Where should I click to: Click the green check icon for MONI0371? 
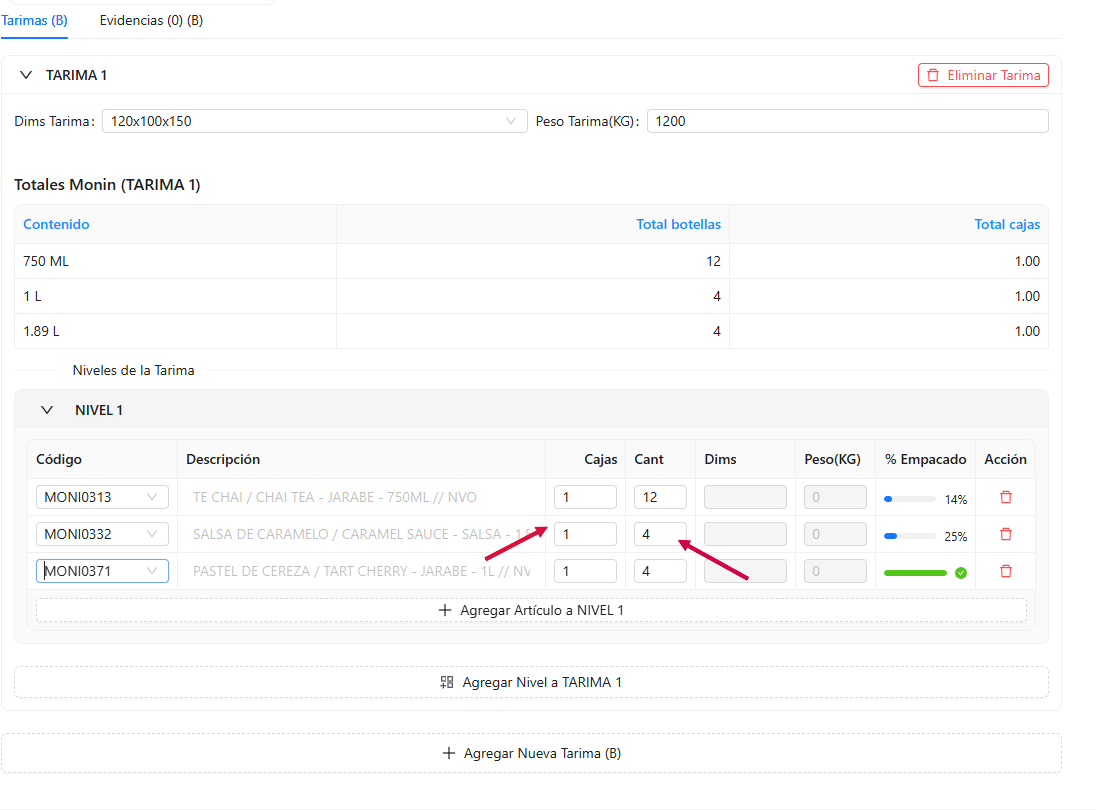961,573
